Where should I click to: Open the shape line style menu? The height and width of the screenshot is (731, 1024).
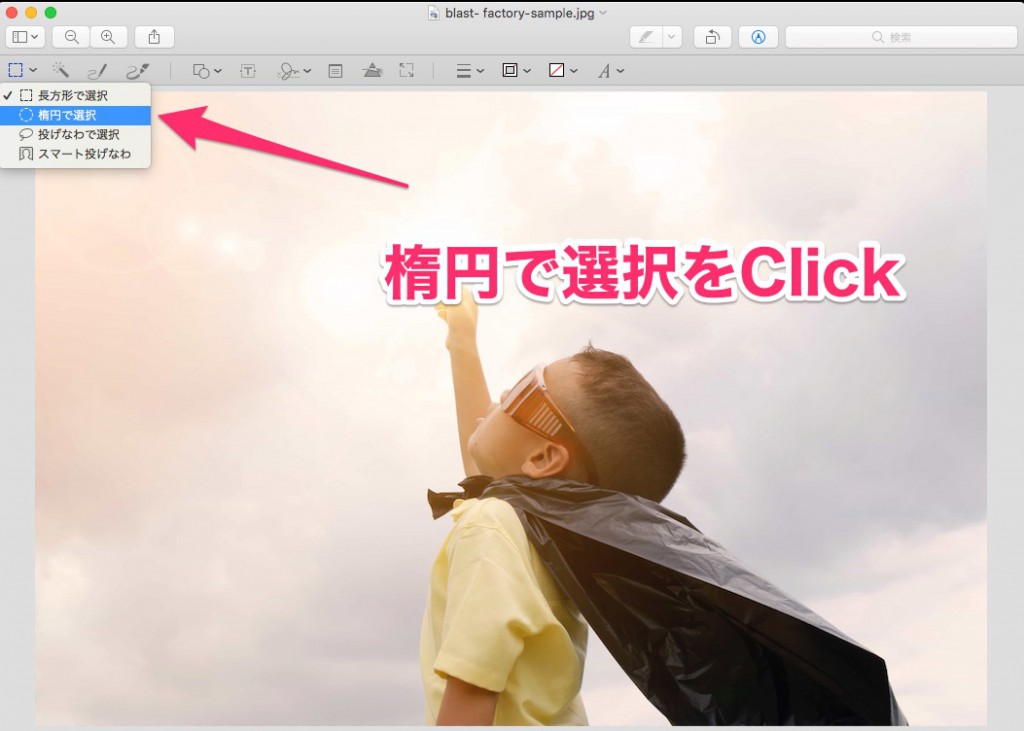pyautogui.click(x=470, y=71)
